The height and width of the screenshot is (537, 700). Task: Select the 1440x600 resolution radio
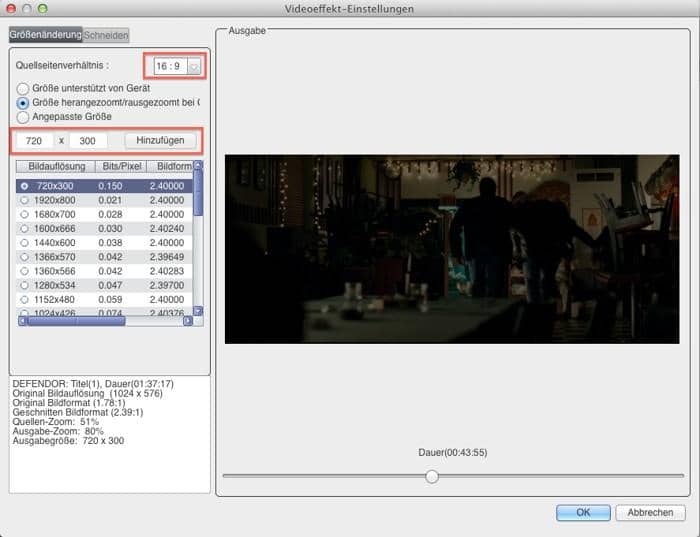pos(25,243)
